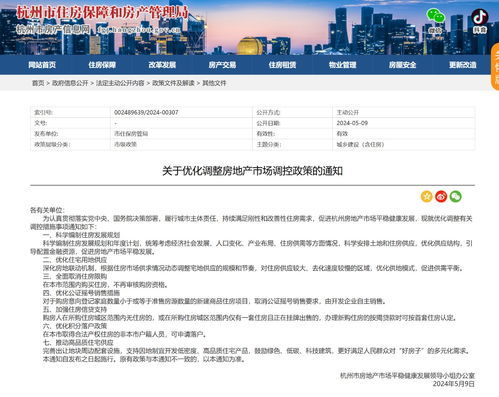This screenshot has width=499, height=397.
Task: Select 市住保房管局 publisher cell
Action: pos(131,134)
